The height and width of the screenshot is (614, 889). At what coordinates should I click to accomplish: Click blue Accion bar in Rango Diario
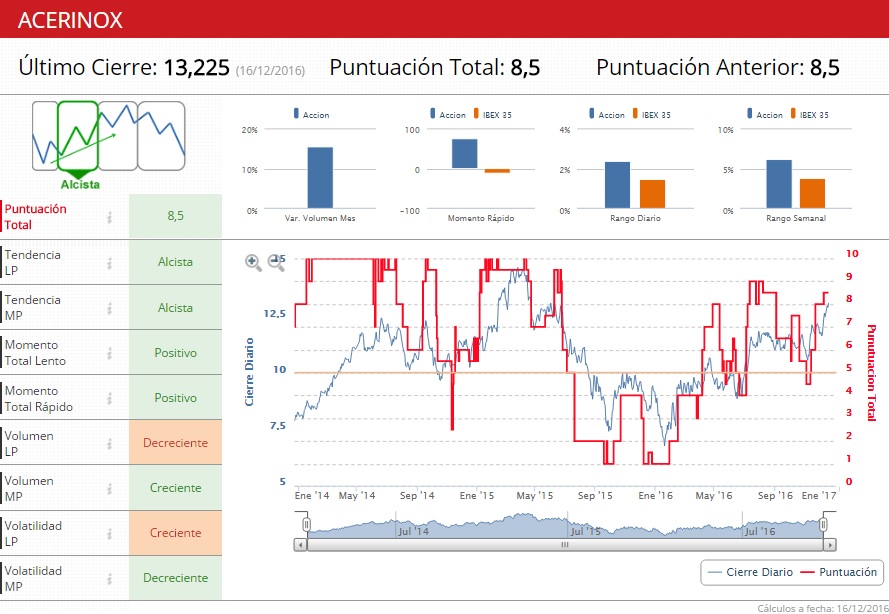coord(617,185)
